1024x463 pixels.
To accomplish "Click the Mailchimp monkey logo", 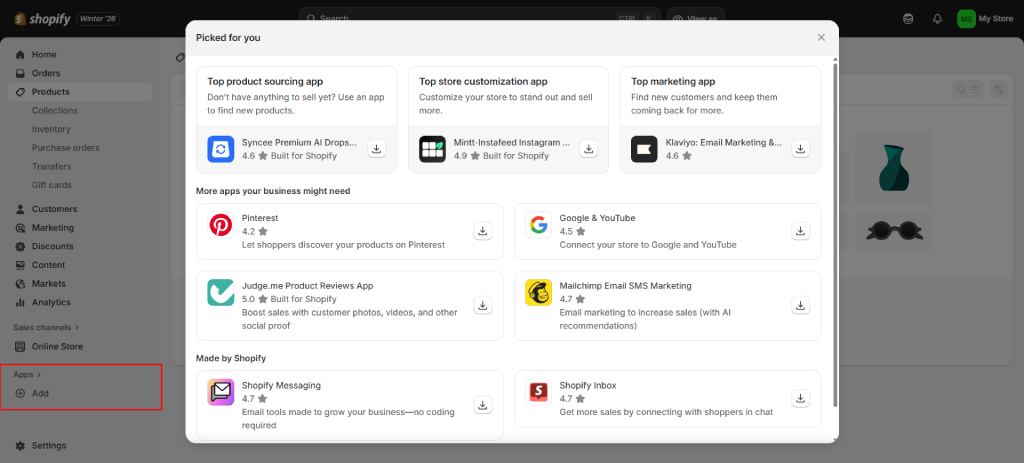I will pyautogui.click(x=539, y=293).
